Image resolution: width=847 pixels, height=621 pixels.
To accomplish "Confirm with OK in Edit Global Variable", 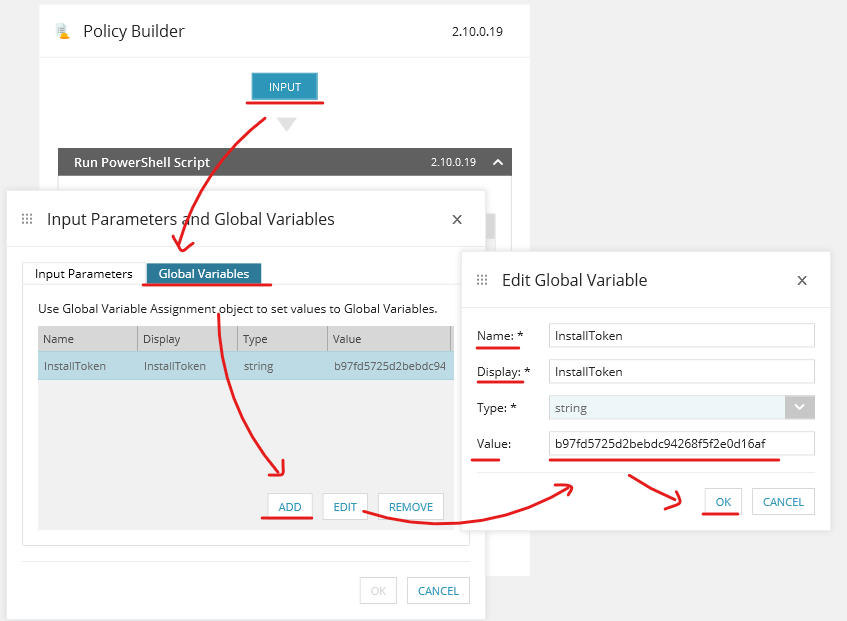I will pyautogui.click(x=723, y=502).
